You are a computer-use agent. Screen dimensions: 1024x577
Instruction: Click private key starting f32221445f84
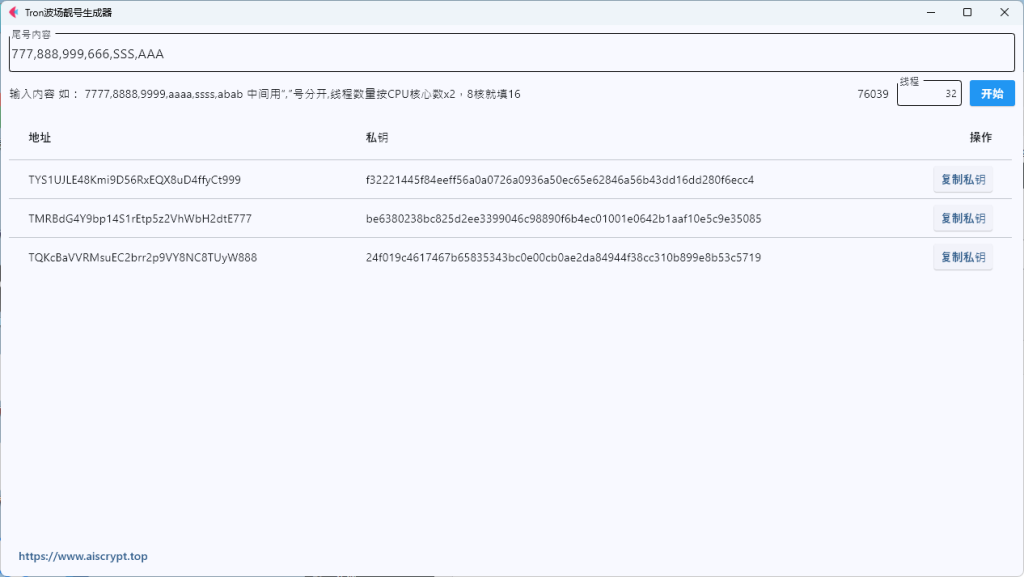coord(560,179)
